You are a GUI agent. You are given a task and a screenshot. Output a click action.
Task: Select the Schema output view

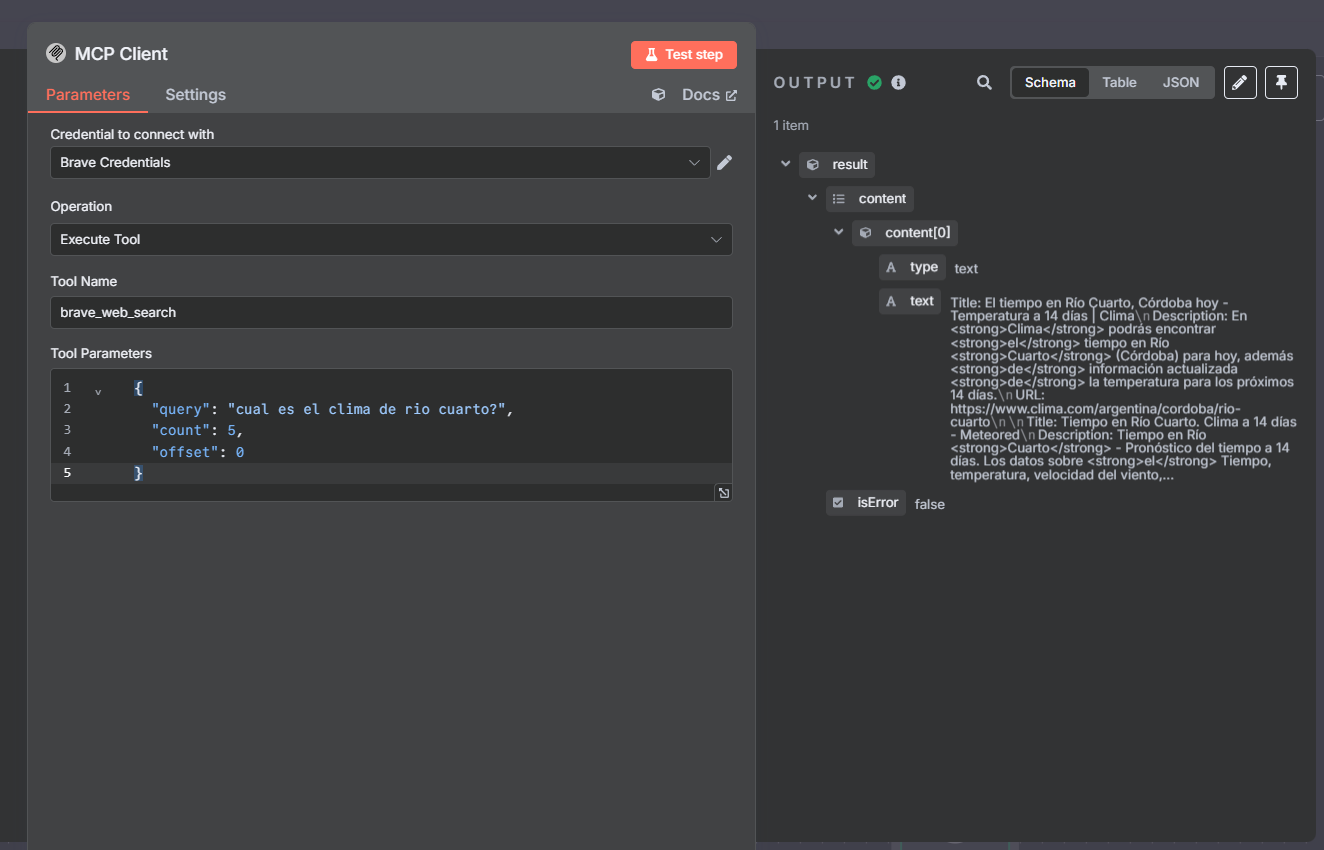(x=1050, y=83)
